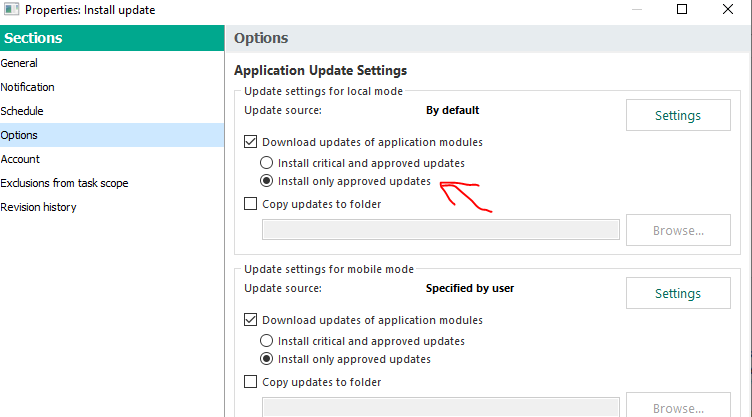Open Settings for mobile mode update source

[678, 293]
